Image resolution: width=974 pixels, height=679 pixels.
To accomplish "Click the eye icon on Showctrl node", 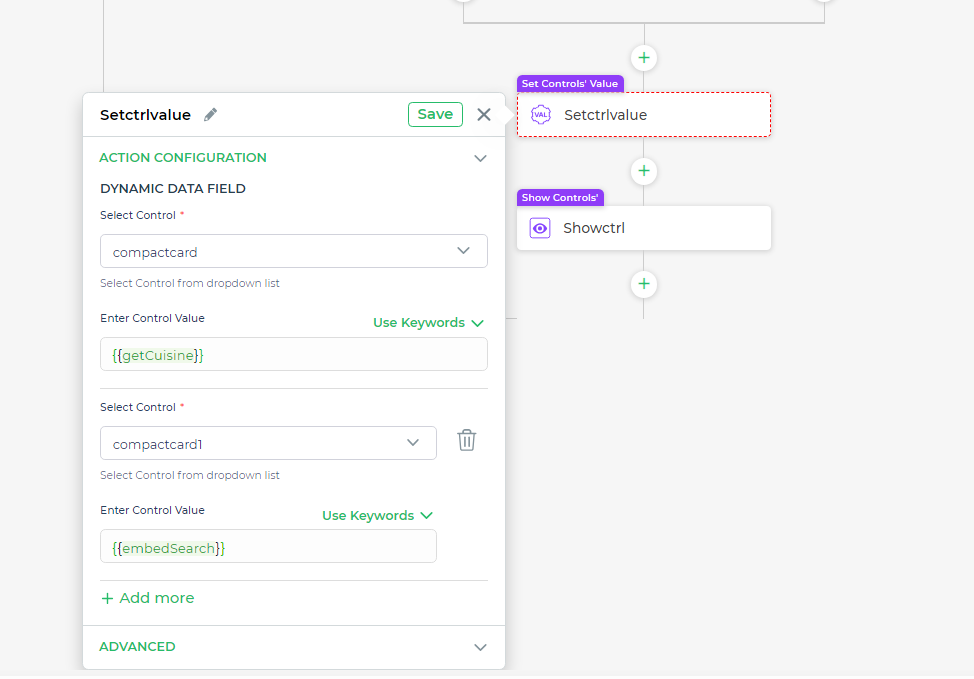I will 540,228.
